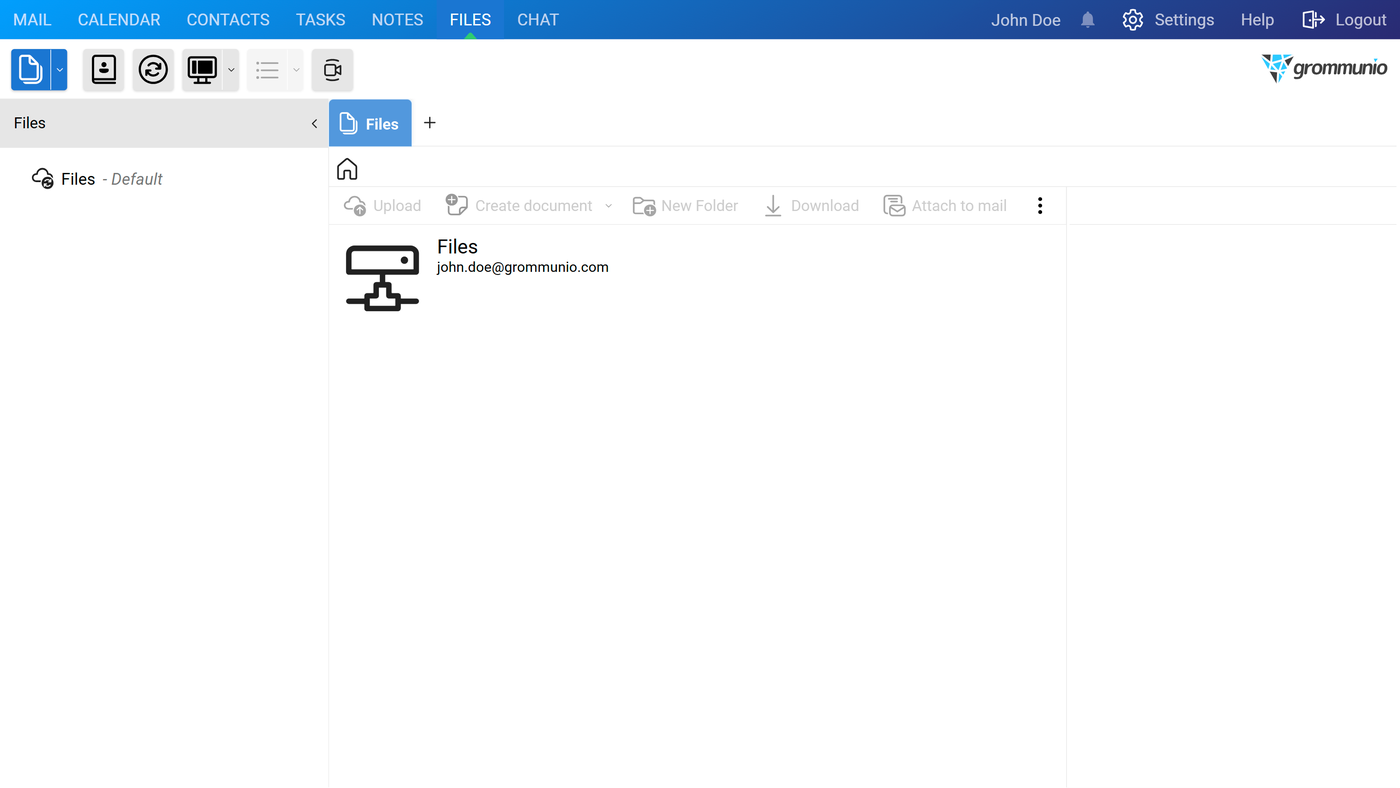
Task: Select the FILES menu item
Action: point(470,20)
